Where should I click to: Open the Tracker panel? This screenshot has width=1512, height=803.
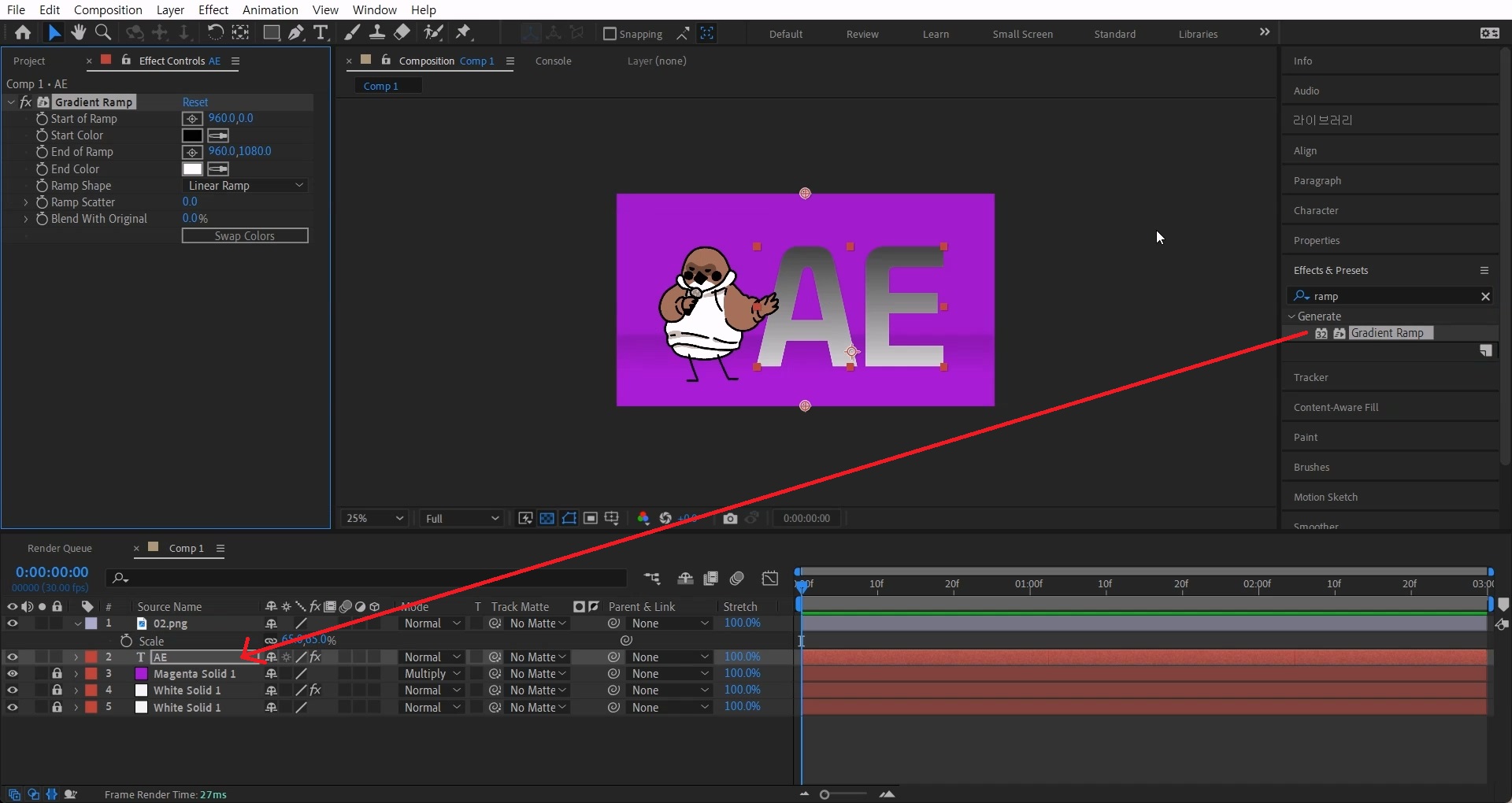(1310, 377)
